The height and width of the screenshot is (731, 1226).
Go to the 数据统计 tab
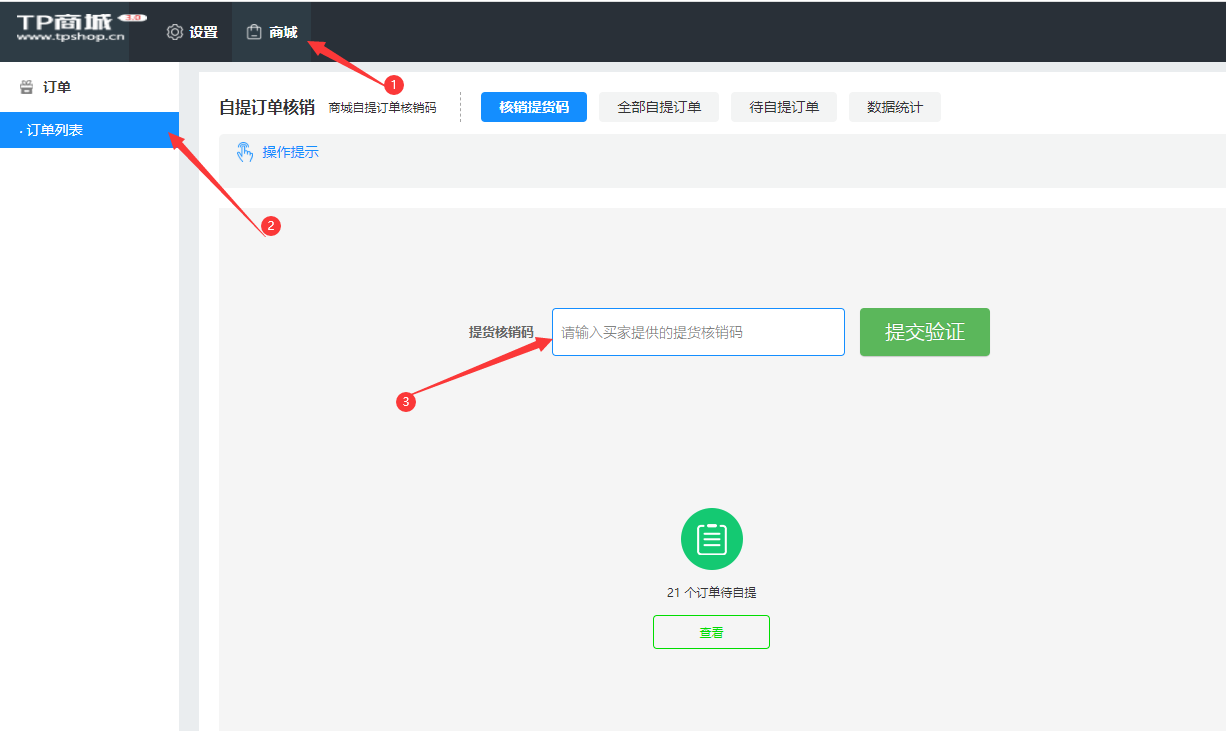point(894,107)
